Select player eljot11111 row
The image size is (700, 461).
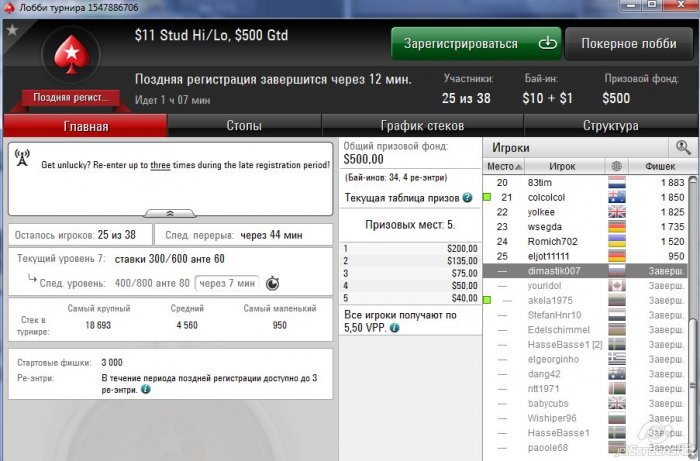586,256
